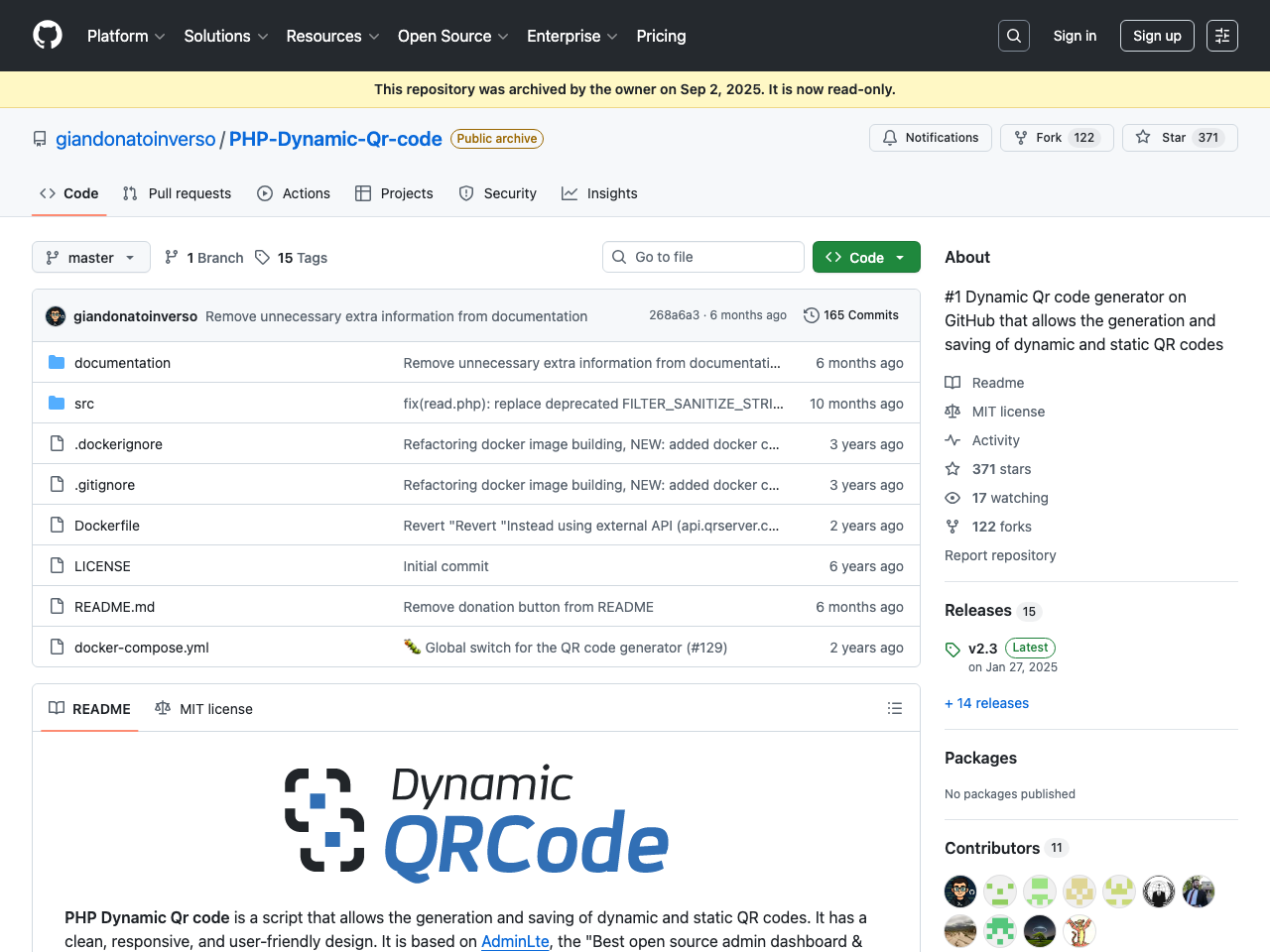Star the repository via the star icon
The image size is (1270, 952).
[1141, 138]
